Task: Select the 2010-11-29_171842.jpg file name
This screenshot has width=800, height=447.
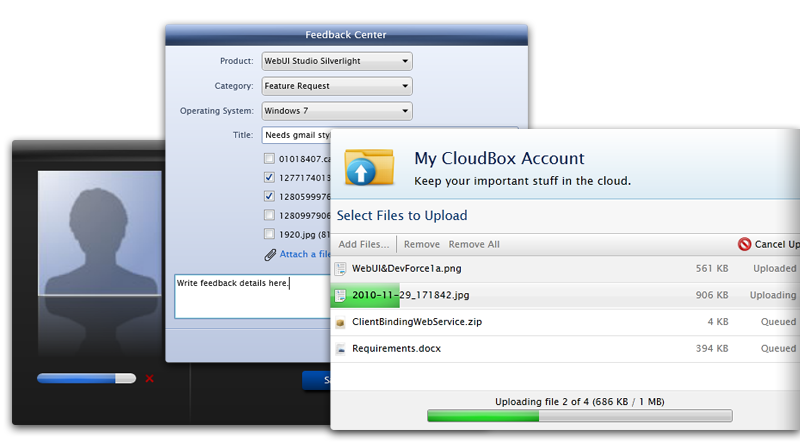Action: 411,295
